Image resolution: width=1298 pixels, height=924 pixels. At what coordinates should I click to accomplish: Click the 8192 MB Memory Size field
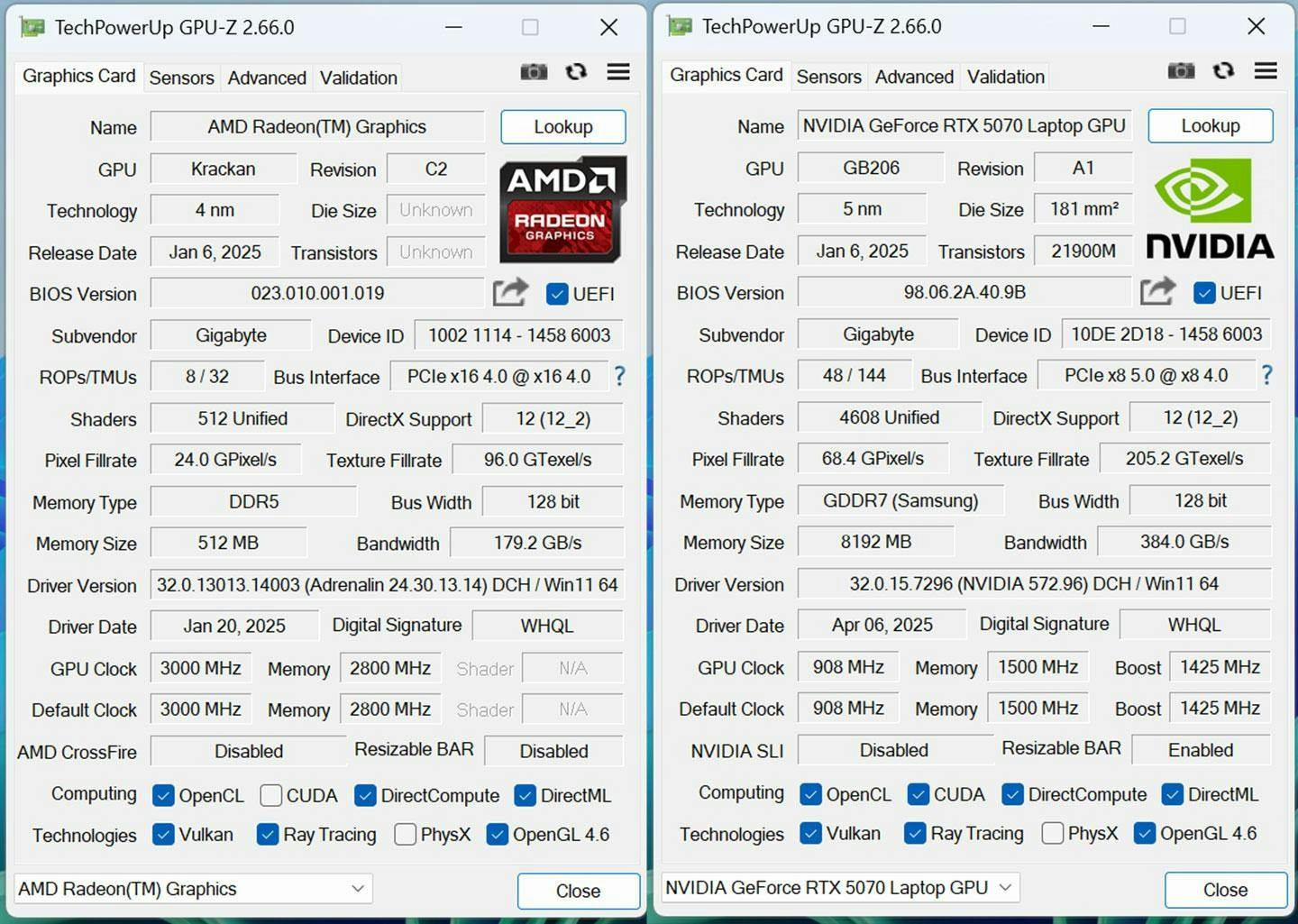pos(875,542)
